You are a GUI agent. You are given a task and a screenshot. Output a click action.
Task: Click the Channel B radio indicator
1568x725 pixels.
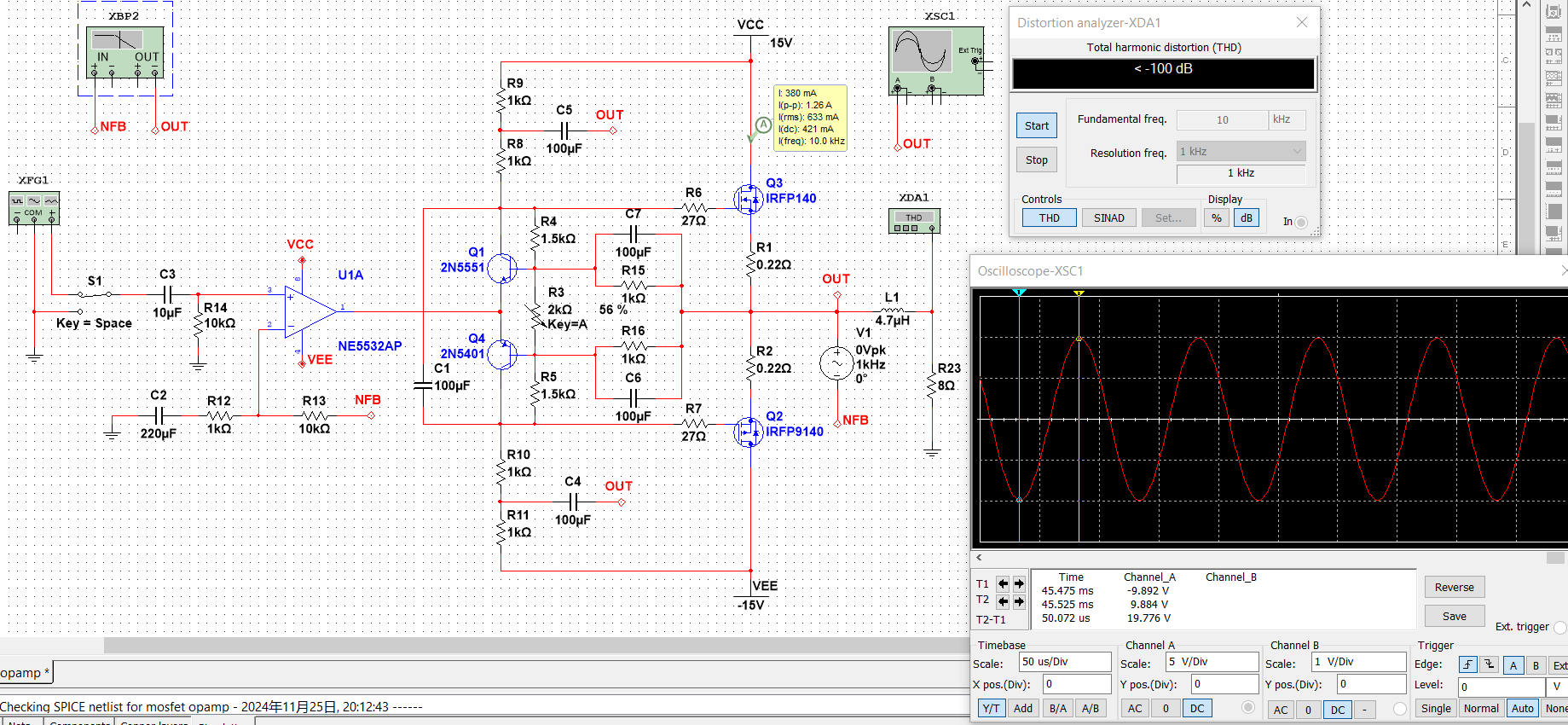pyautogui.click(x=1399, y=709)
